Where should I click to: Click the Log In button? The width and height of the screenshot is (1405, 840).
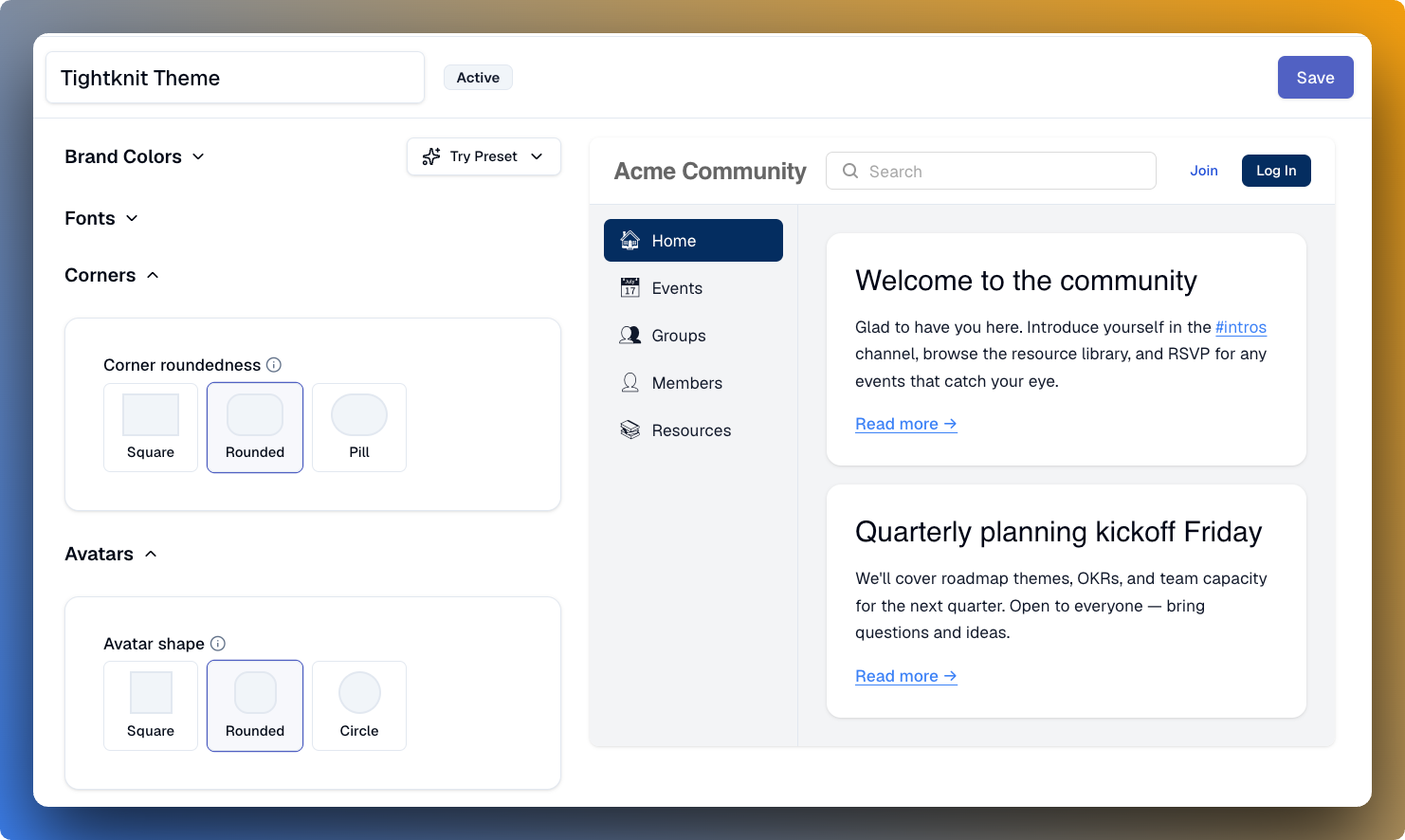(x=1276, y=171)
